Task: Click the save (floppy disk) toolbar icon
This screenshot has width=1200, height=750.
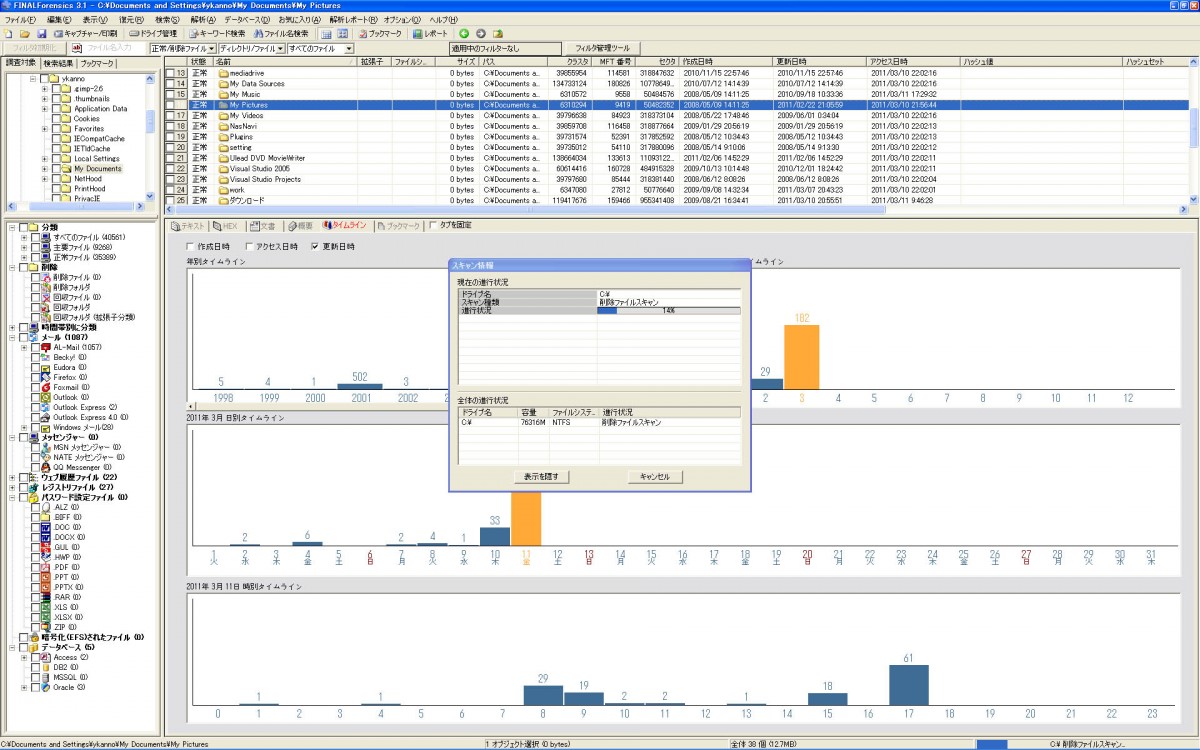Action: [42, 34]
